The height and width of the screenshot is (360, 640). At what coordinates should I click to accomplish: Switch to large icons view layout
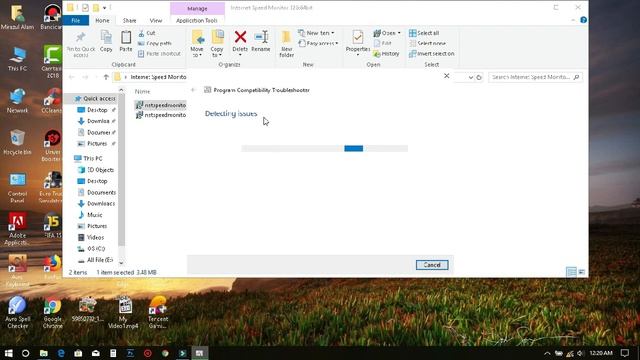tap(582, 272)
